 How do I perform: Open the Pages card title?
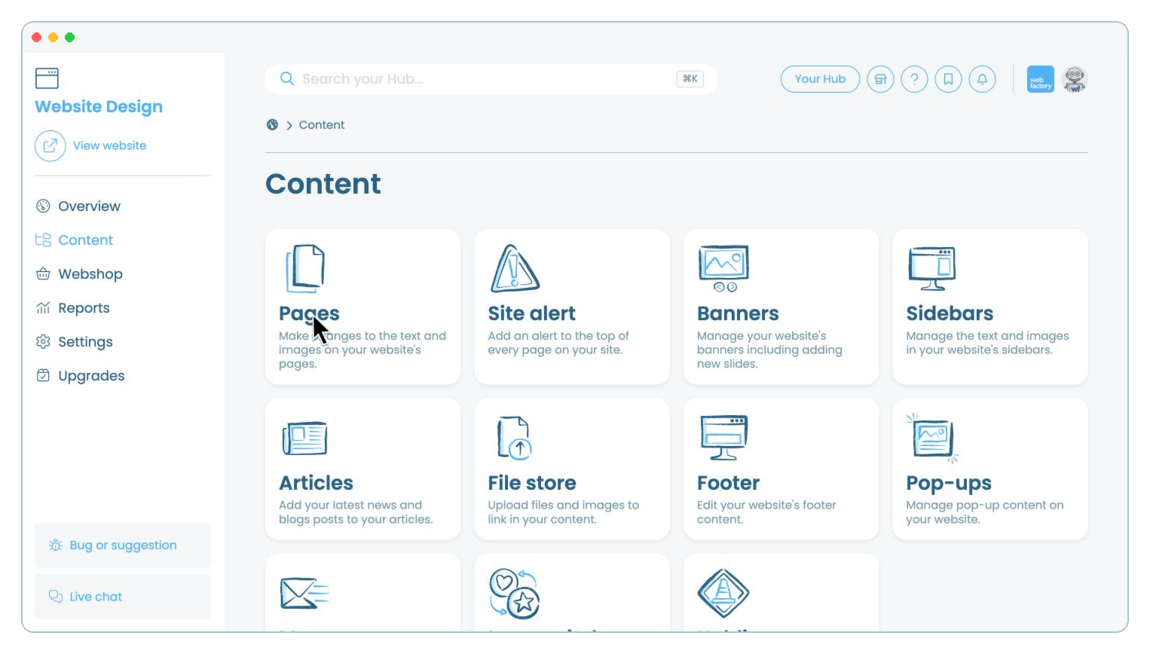pyautogui.click(x=309, y=313)
